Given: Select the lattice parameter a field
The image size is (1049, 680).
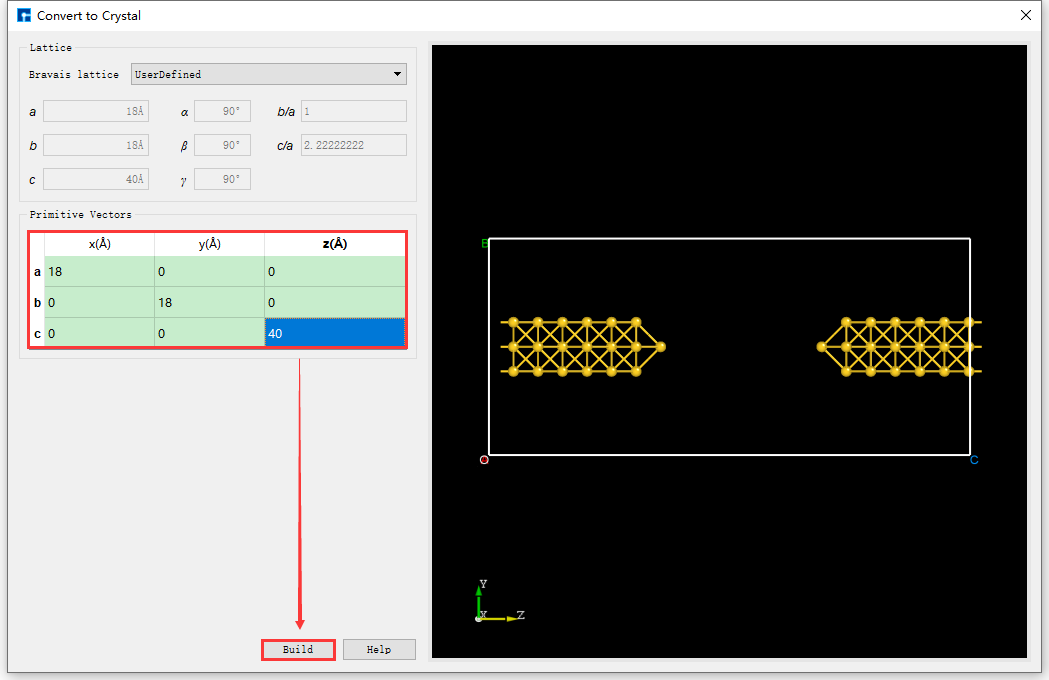Looking at the screenshot, I should tap(96, 112).
